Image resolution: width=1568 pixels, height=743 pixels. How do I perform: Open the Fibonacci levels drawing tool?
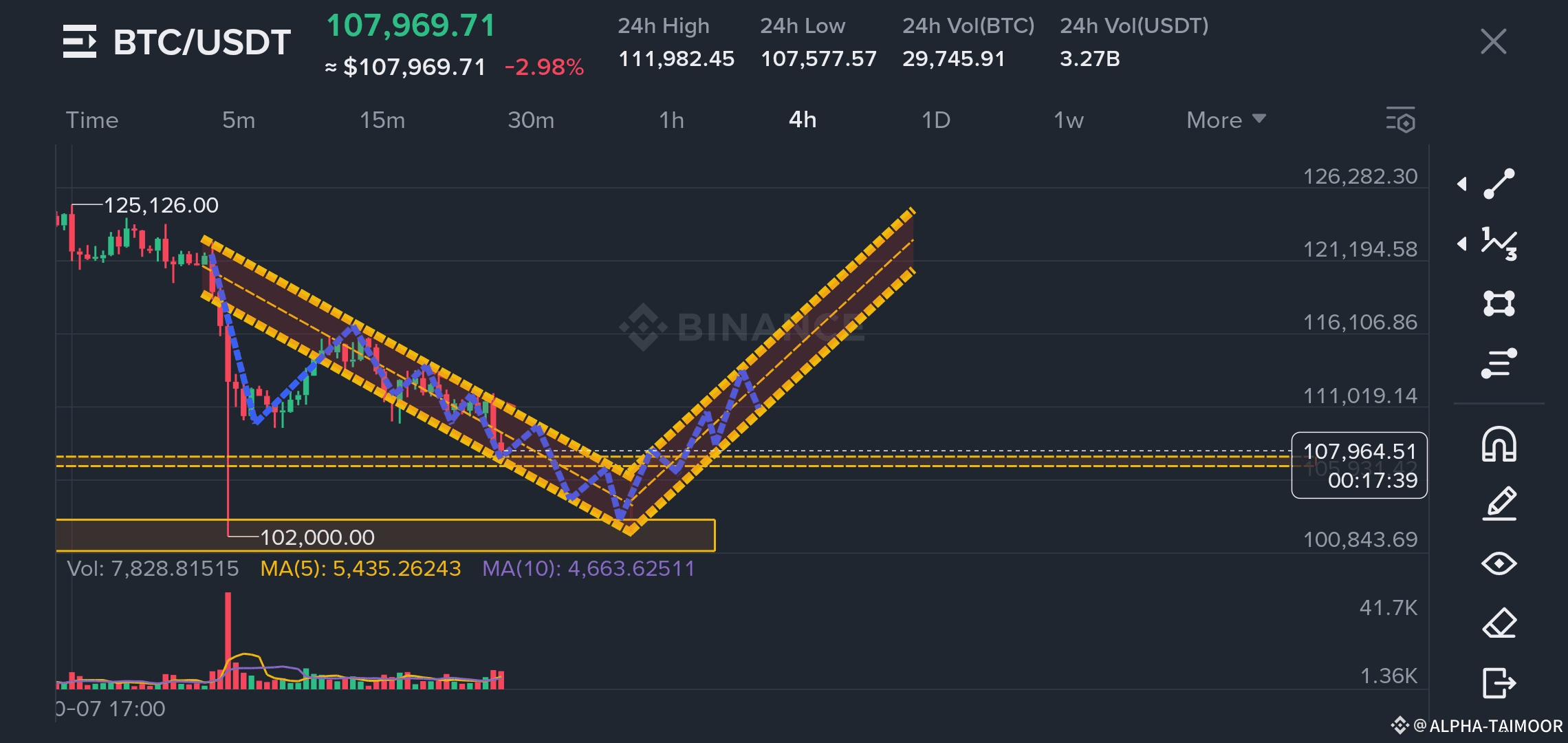click(1499, 363)
